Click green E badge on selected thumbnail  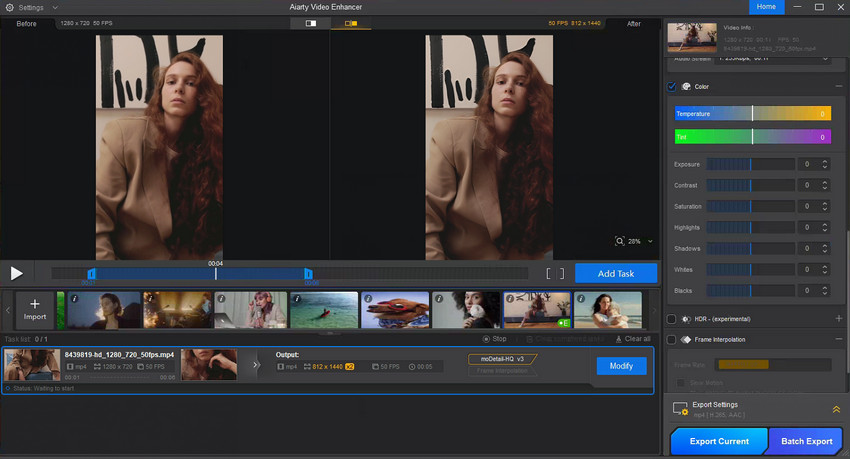tap(564, 323)
